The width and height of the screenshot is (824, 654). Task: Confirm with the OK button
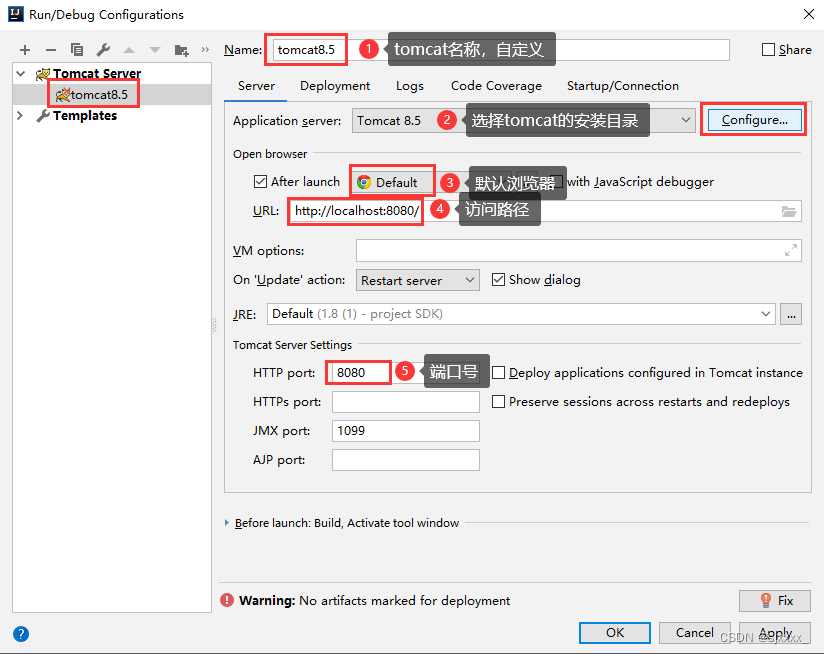click(615, 632)
